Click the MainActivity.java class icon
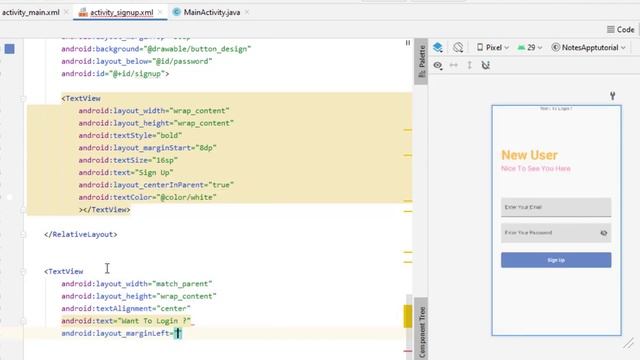Viewport: 640px width, 360px height. 176,12
